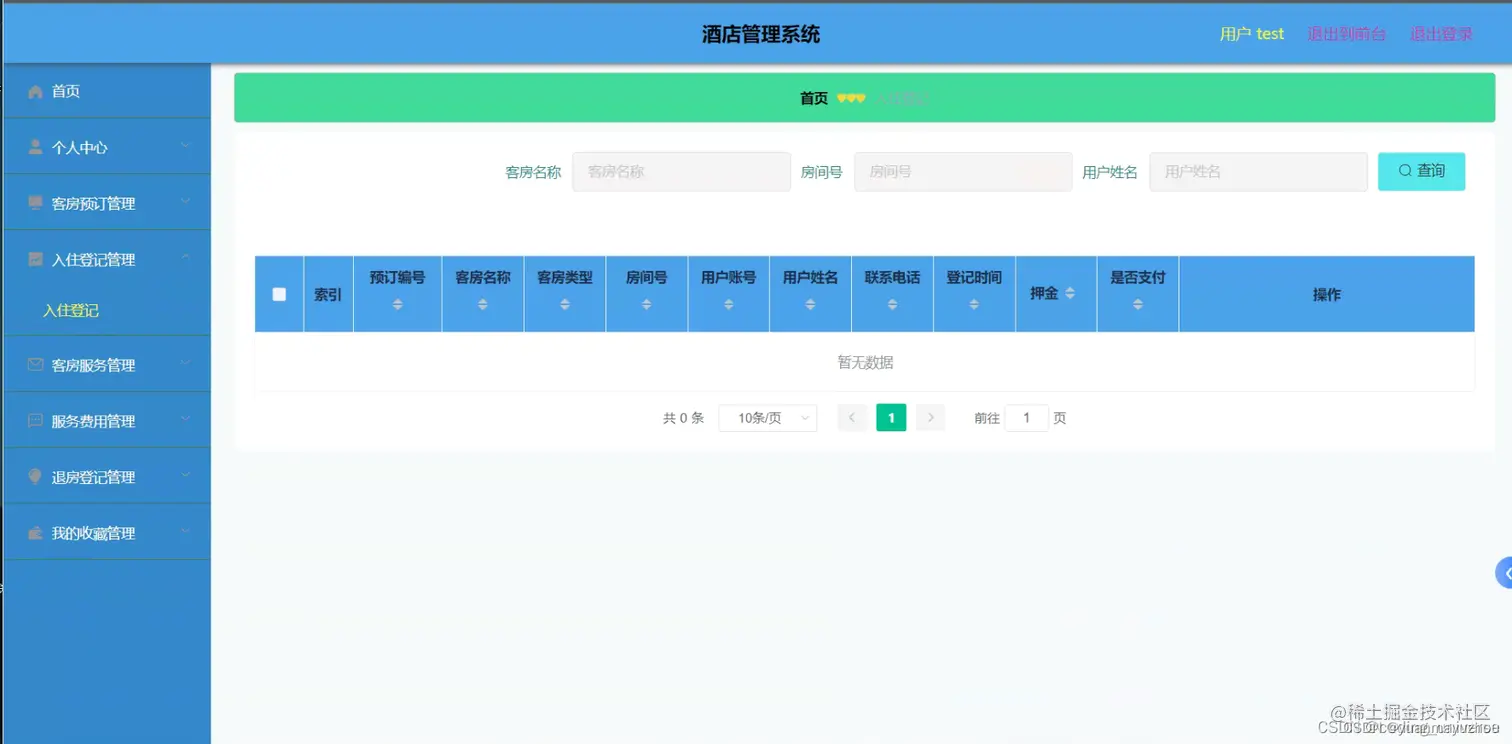Click the 共 0 条 total count text
1512x744 pixels.
[x=684, y=418]
